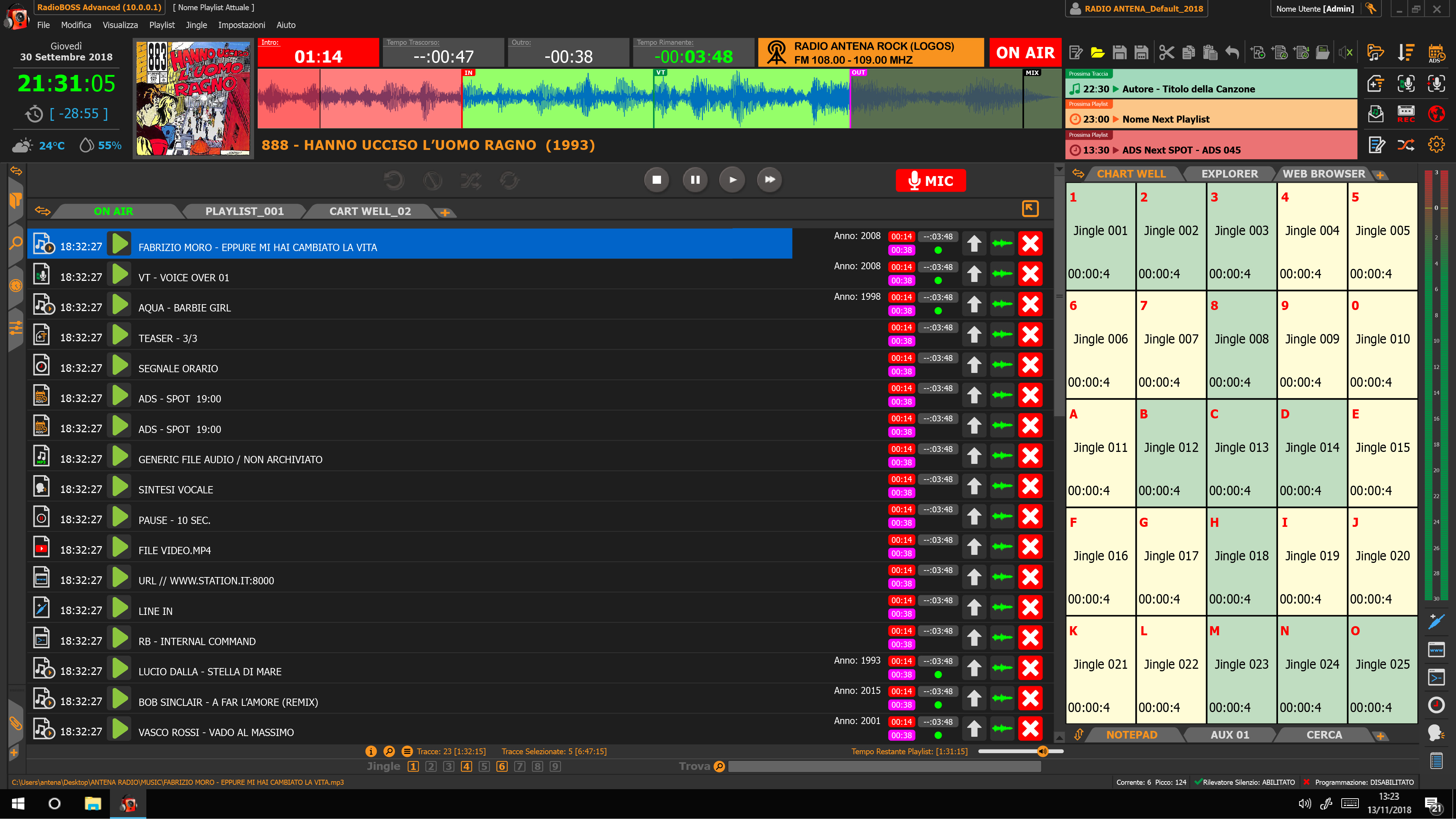Toggle Jingle number 1 in bottom bar
1456x819 pixels.
(x=413, y=767)
